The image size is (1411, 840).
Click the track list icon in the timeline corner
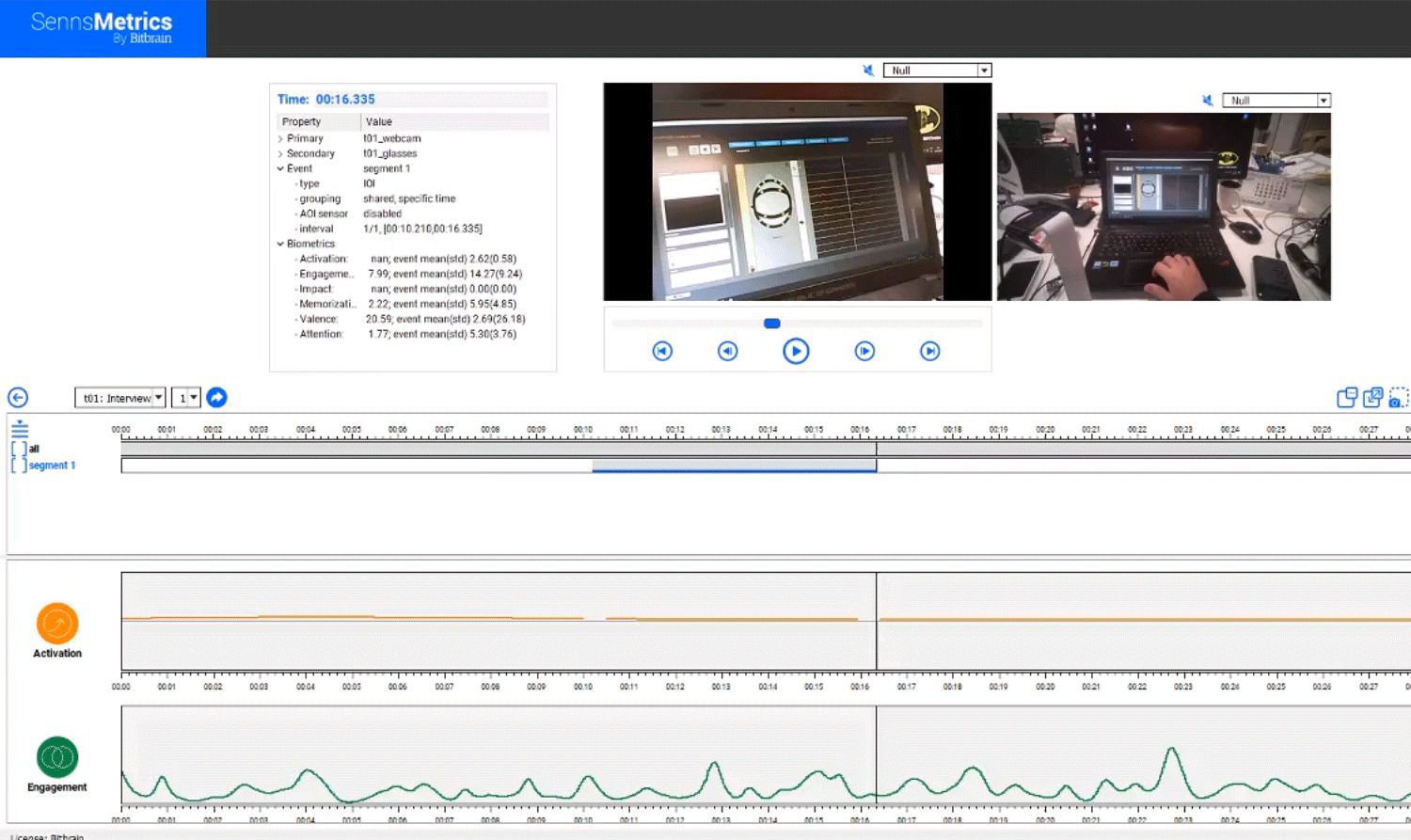pyautogui.click(x=19, y=429)
